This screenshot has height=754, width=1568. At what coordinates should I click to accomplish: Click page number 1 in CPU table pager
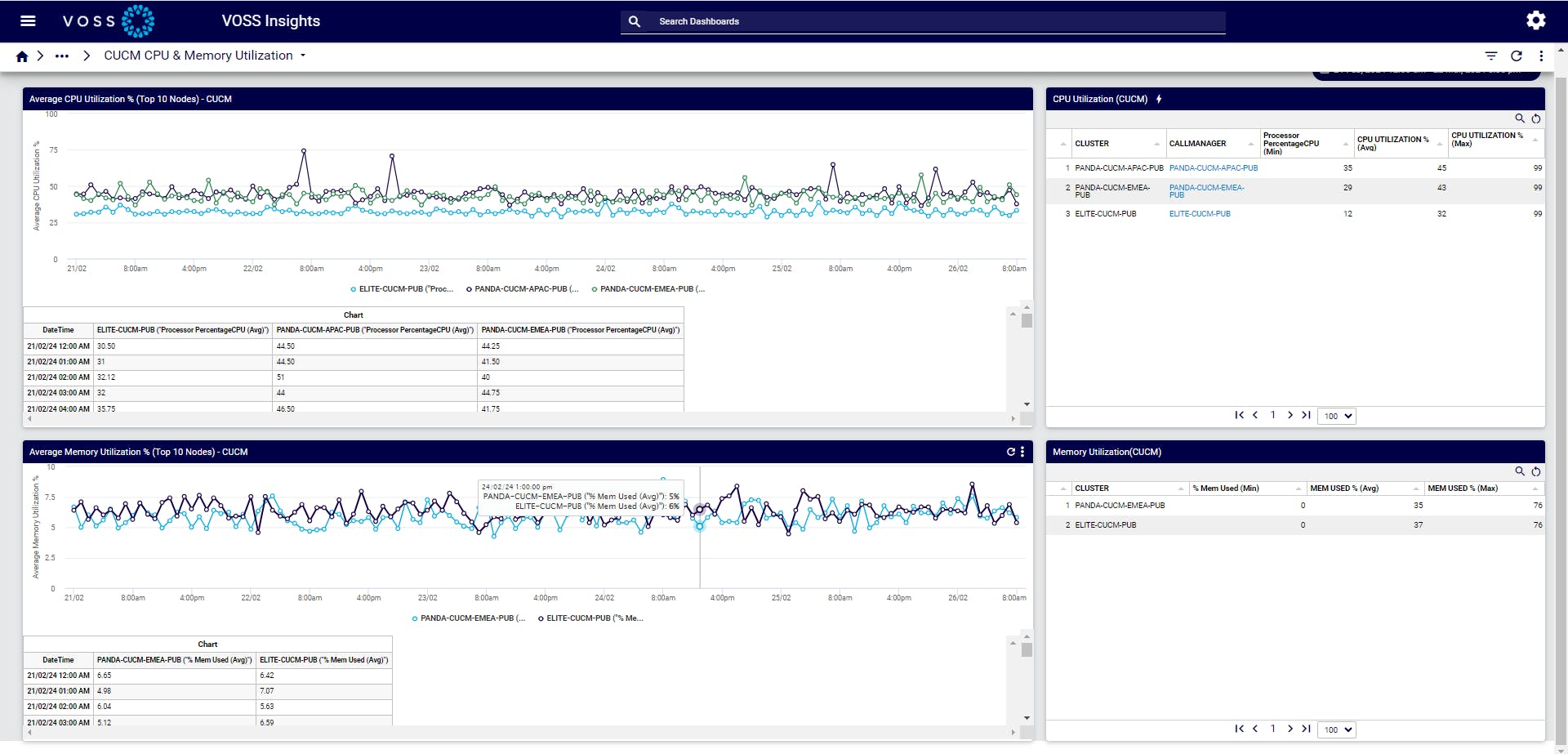(1272, 415)
